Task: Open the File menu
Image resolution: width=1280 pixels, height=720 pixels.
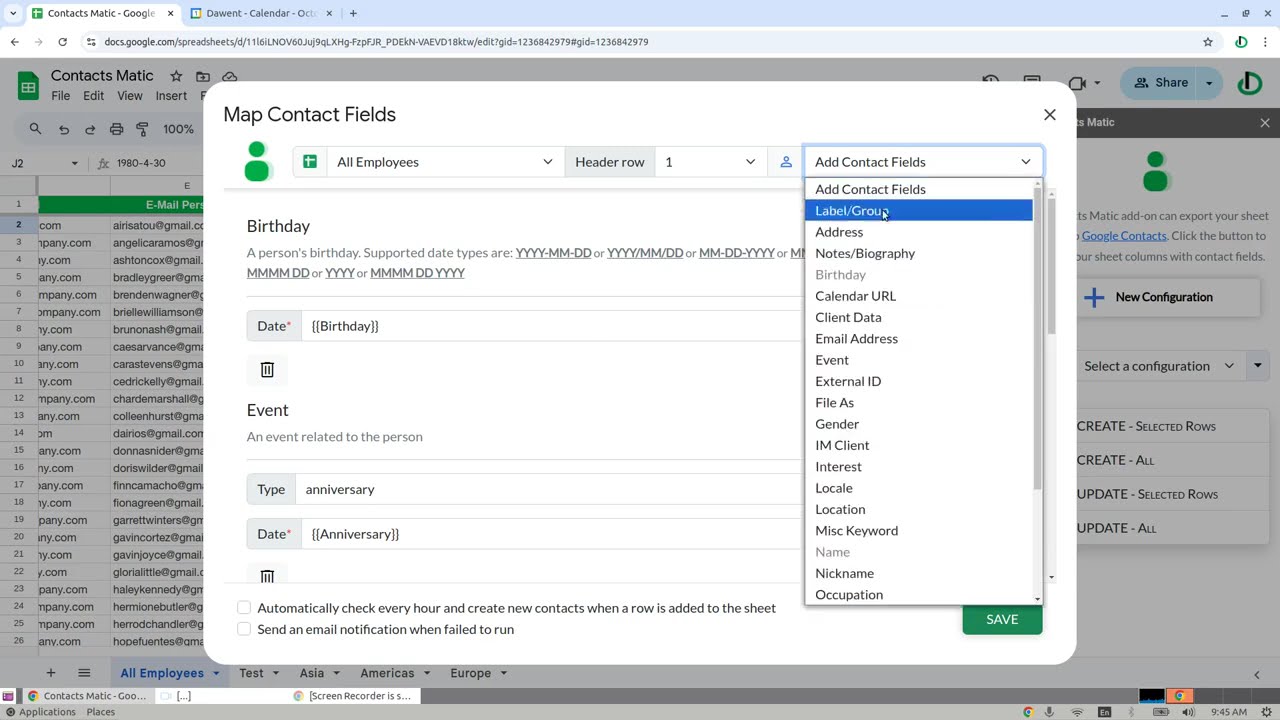Action: (x=60, y=96)
